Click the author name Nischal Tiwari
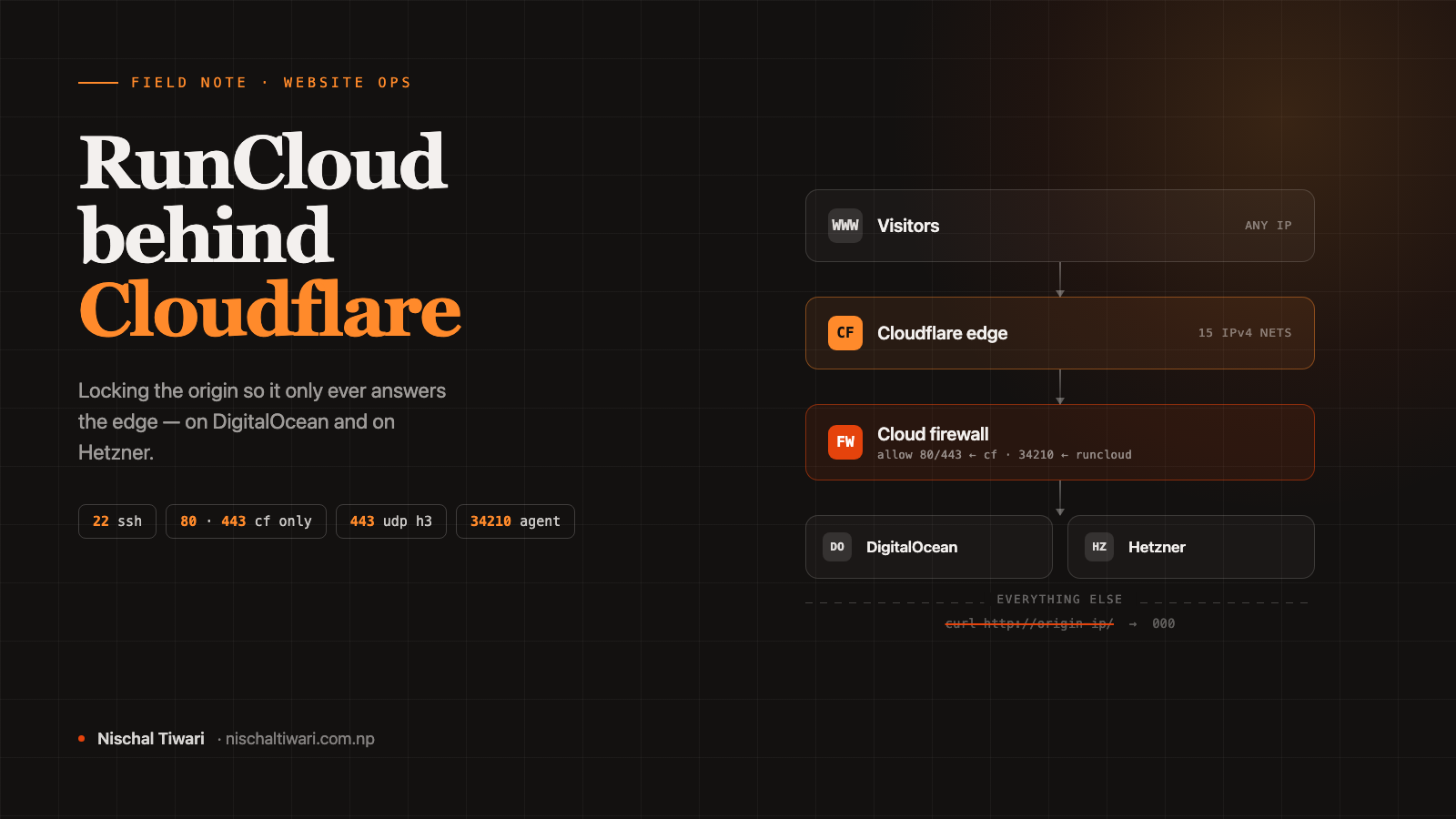Viewport: 1456px width, 819px height. tap(151, 739)
